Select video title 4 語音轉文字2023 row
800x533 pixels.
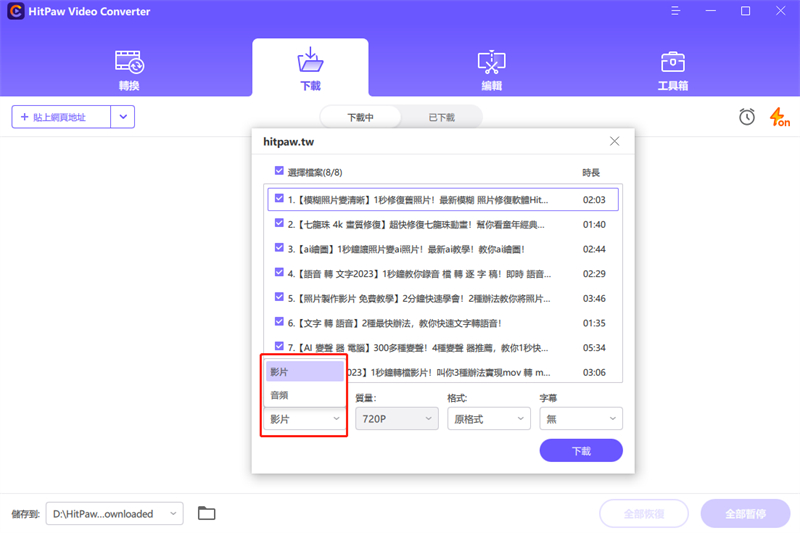443,274
